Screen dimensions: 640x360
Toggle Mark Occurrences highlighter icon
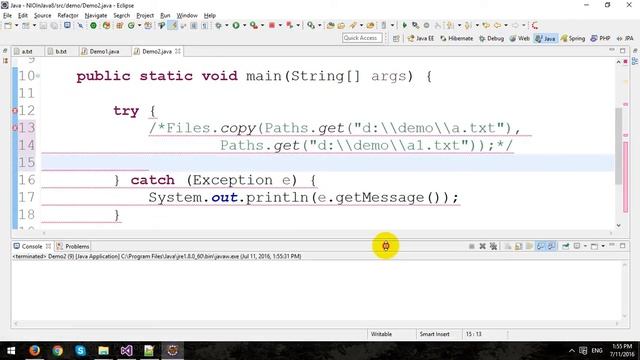[x=173, y=25]
